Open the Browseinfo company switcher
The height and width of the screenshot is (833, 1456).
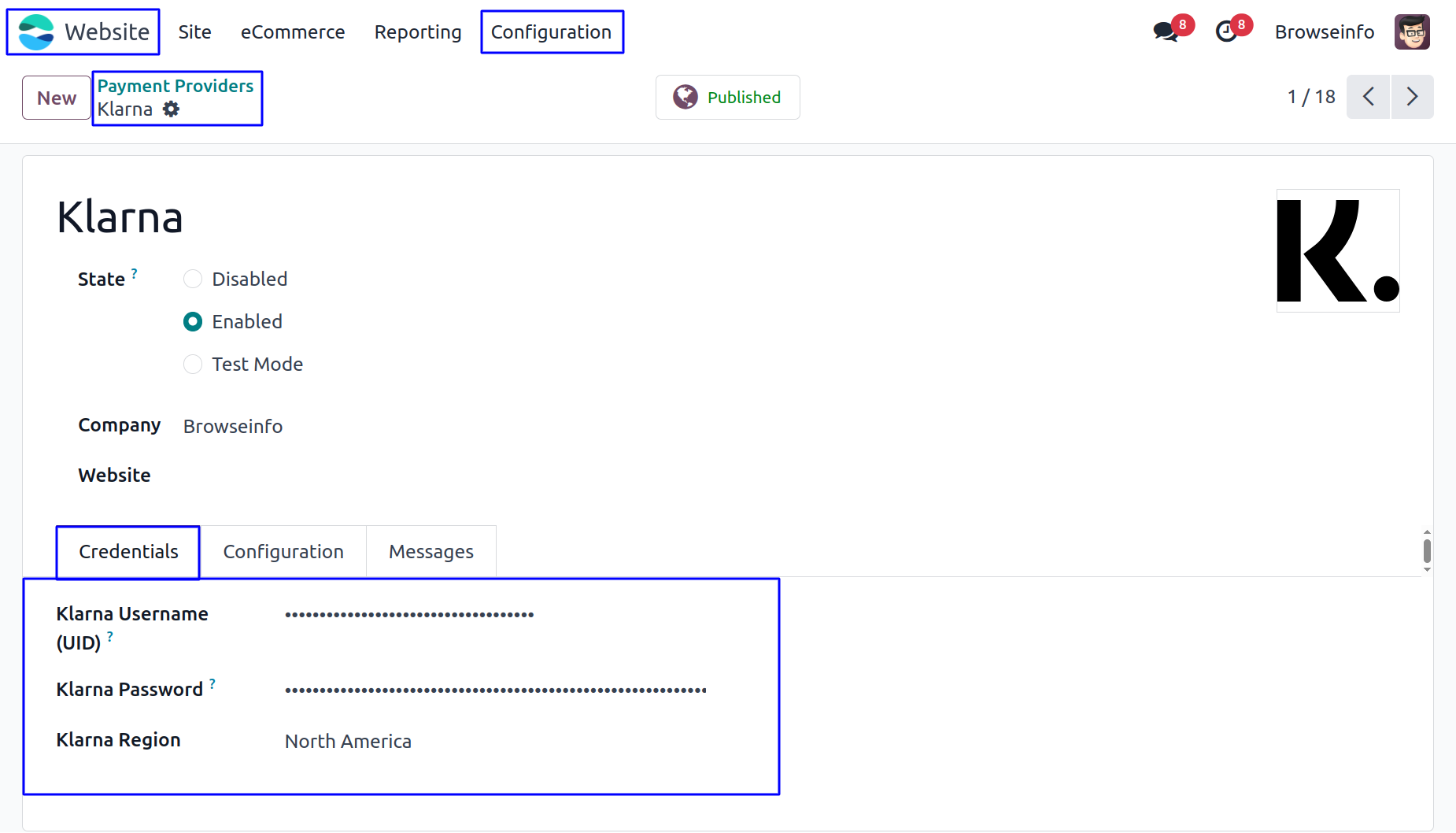pyautogui.click(x=1325, y=32)
